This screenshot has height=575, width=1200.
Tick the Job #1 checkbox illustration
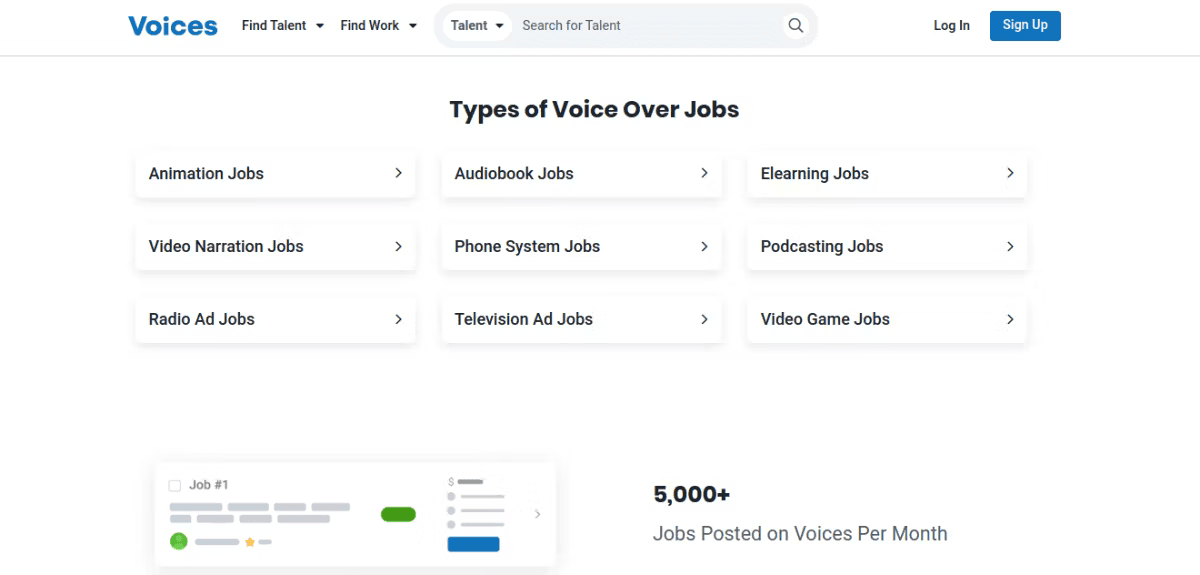(x=175, y=485)
